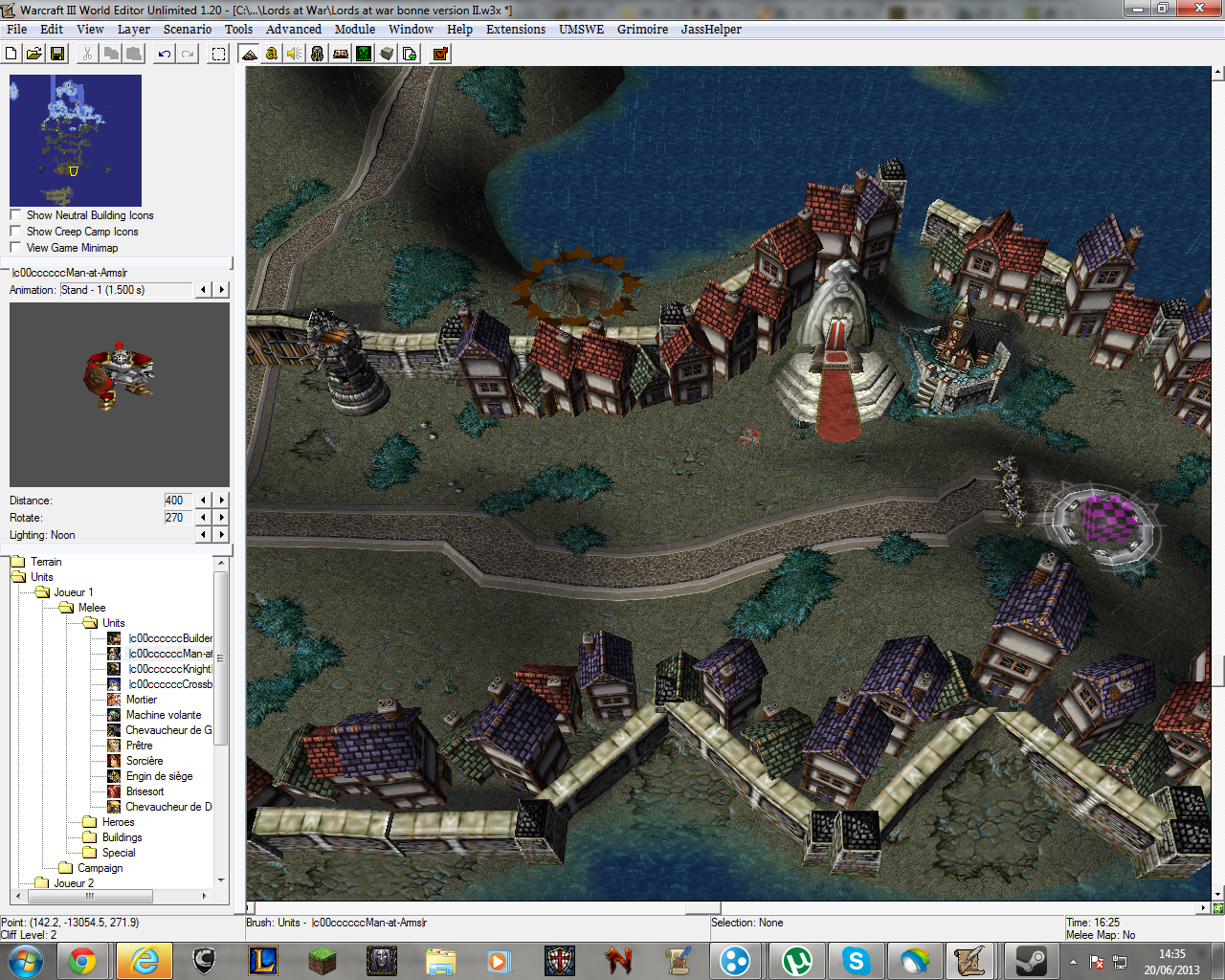Viewport: 1225px width, 980px height.
Task: Increase Distance with right arrow
Action: coord(222,500)
